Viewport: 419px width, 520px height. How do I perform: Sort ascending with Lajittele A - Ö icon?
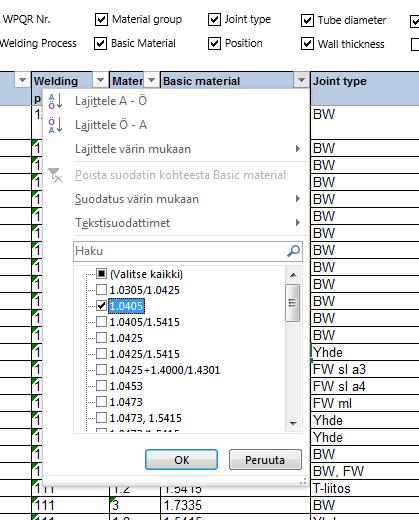55,101
